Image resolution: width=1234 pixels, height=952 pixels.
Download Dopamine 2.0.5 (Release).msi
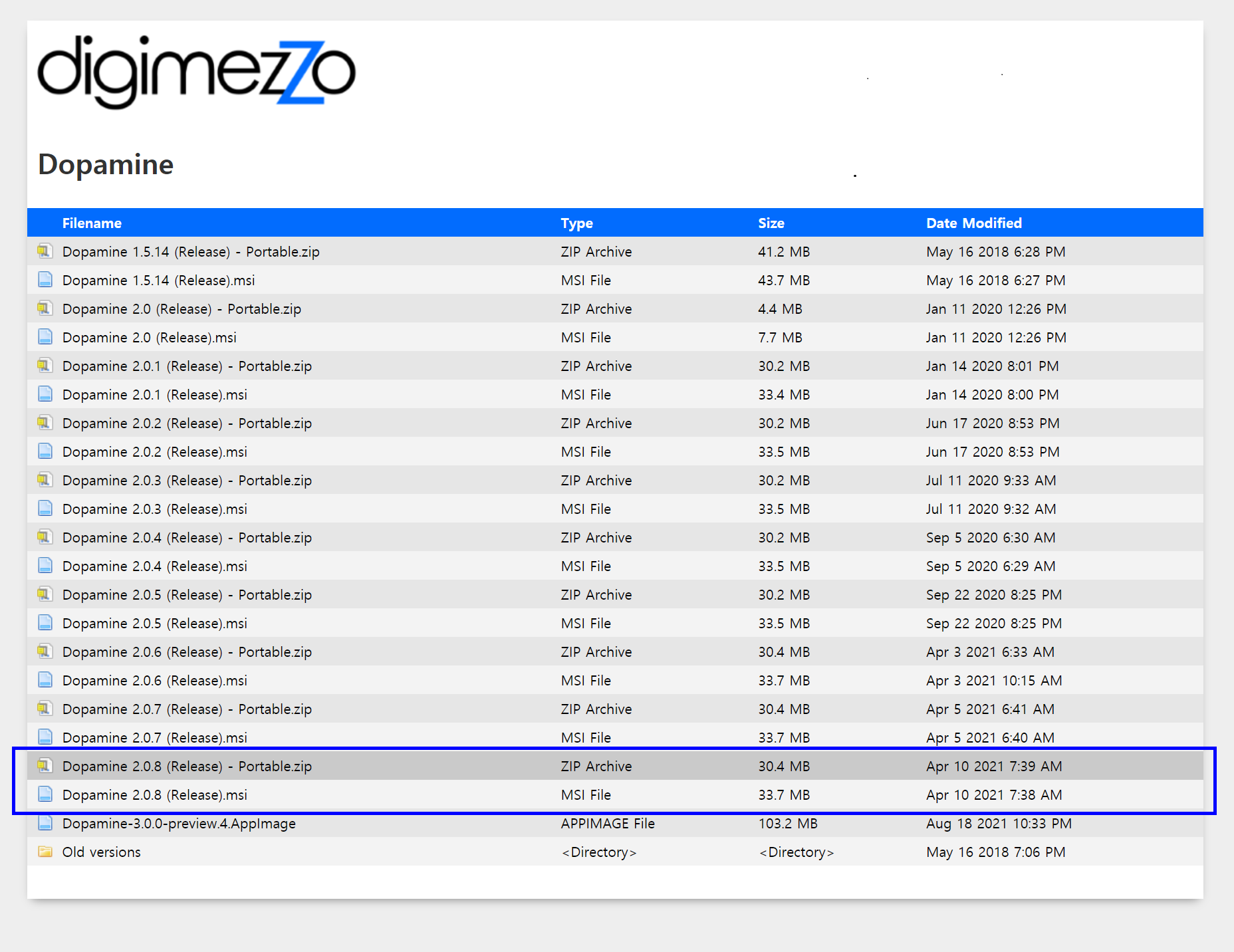click(154, 624)
